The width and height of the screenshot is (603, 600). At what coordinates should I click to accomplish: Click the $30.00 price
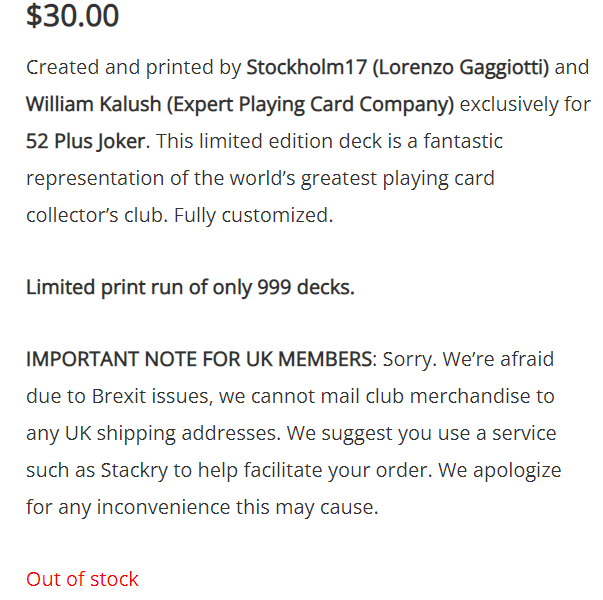(x=72, y=16)
